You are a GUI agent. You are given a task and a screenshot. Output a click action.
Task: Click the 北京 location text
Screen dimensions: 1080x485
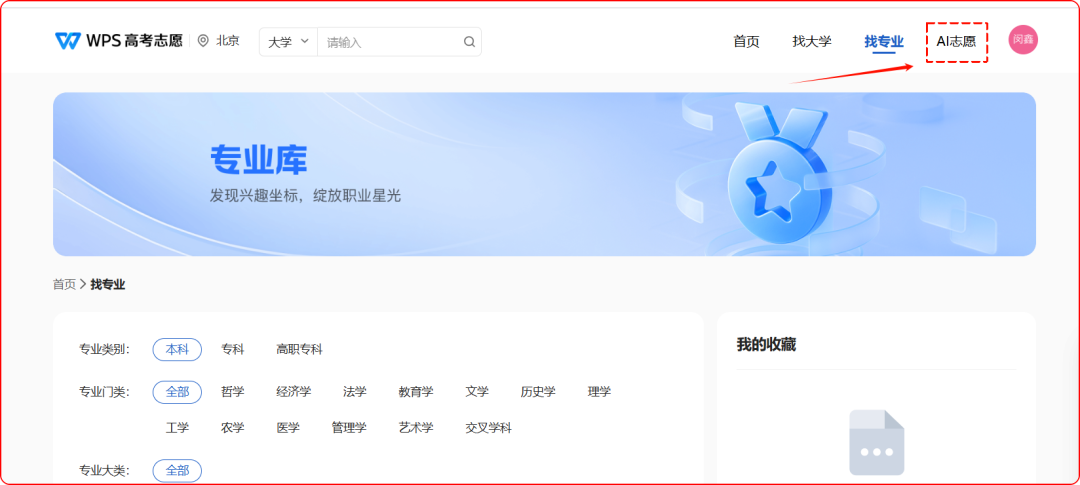tap(228, 41)
